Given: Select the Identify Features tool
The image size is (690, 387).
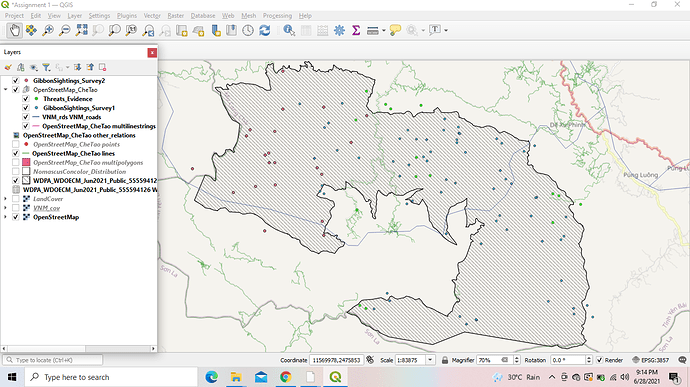Looking at the screenshot, I should [289, 30].
